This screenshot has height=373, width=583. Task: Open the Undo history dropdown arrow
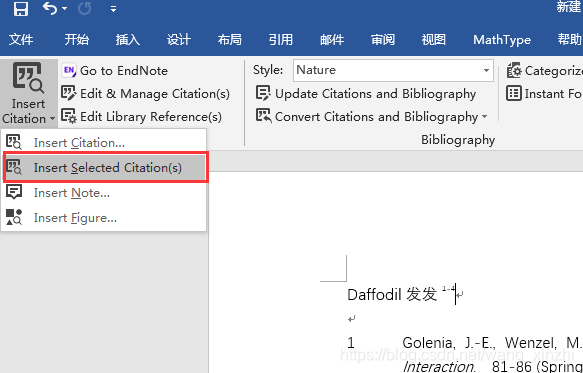(x=65, y=8)
